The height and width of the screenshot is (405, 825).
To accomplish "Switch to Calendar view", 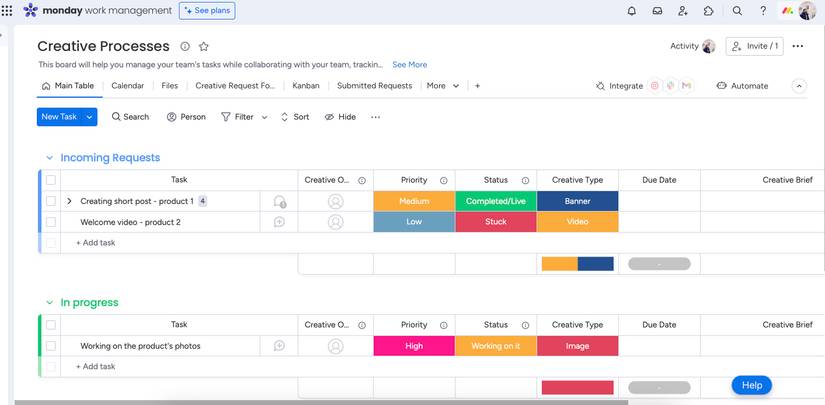I will (x=127, y=86).
